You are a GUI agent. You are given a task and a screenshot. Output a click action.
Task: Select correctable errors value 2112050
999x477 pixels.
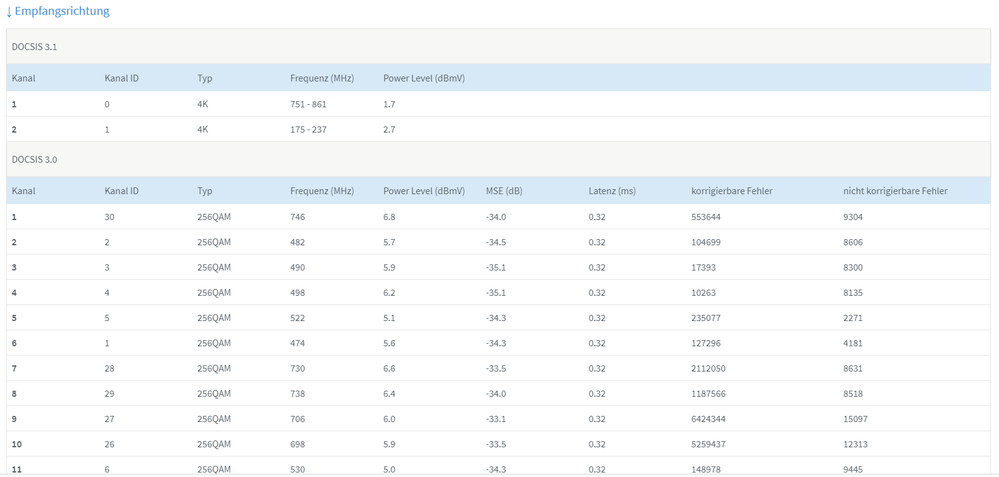(x=708, y=368)
